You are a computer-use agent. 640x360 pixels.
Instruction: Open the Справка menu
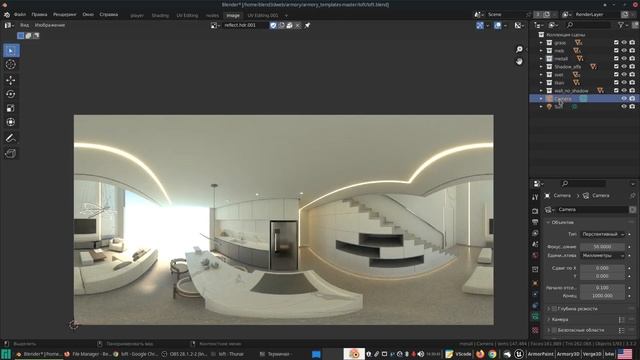click(x=109, y=15)
